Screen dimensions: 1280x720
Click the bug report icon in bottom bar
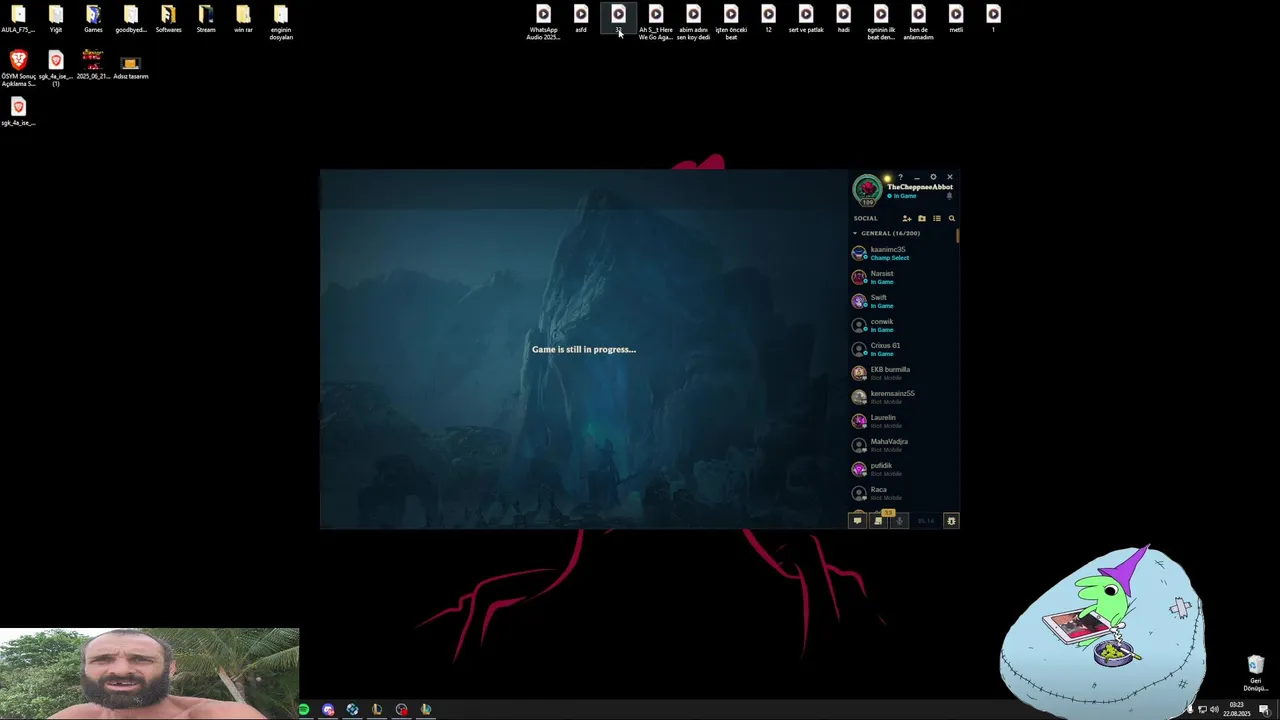click(x=951, y=520)
